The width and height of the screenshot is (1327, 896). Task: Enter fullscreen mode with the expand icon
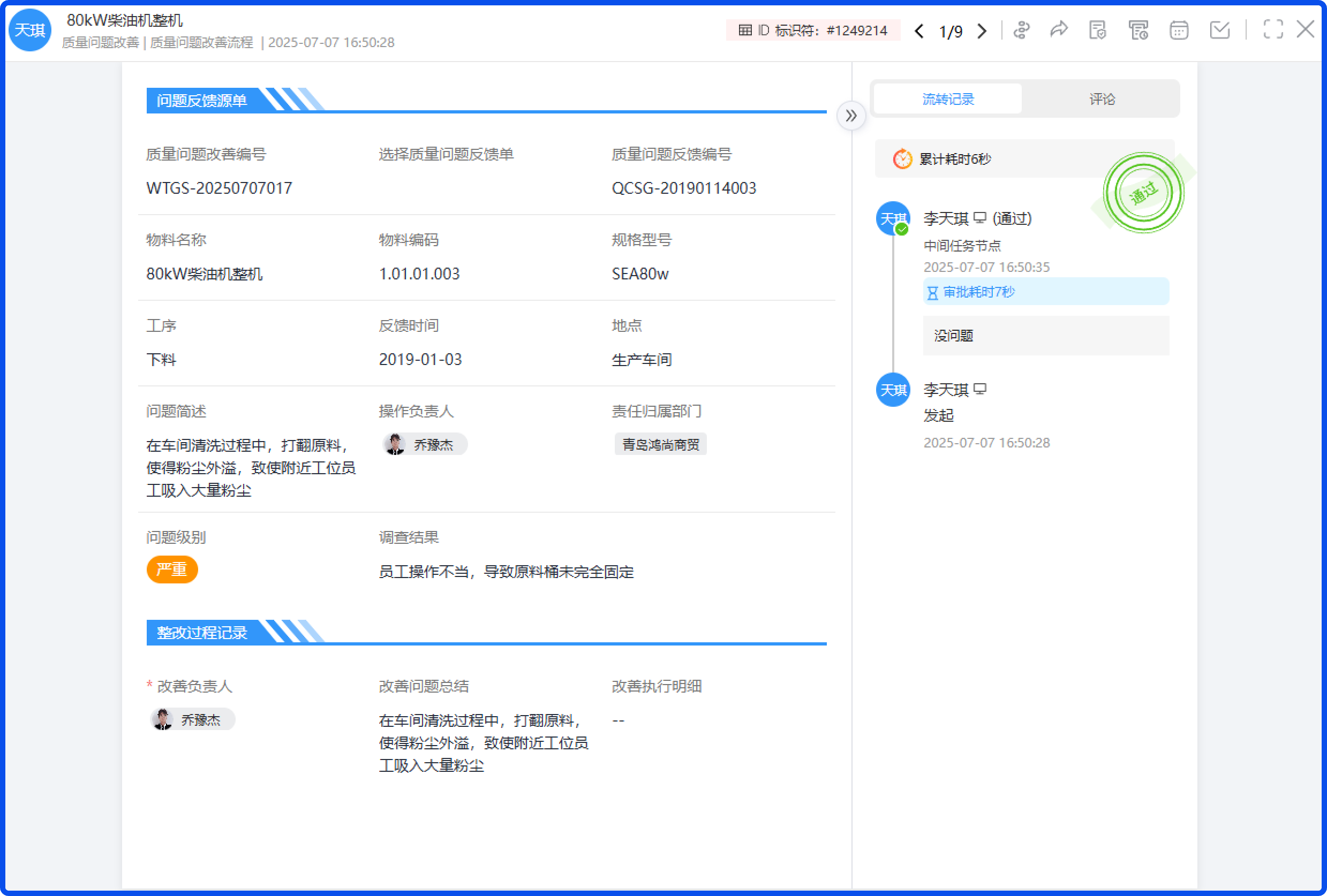(1273, 31)
